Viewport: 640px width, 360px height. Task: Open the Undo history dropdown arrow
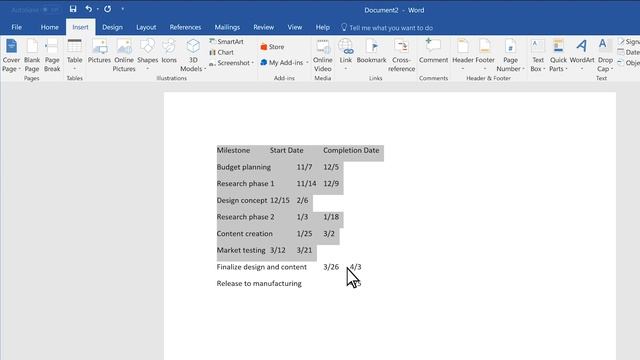[x=98, y=9]
